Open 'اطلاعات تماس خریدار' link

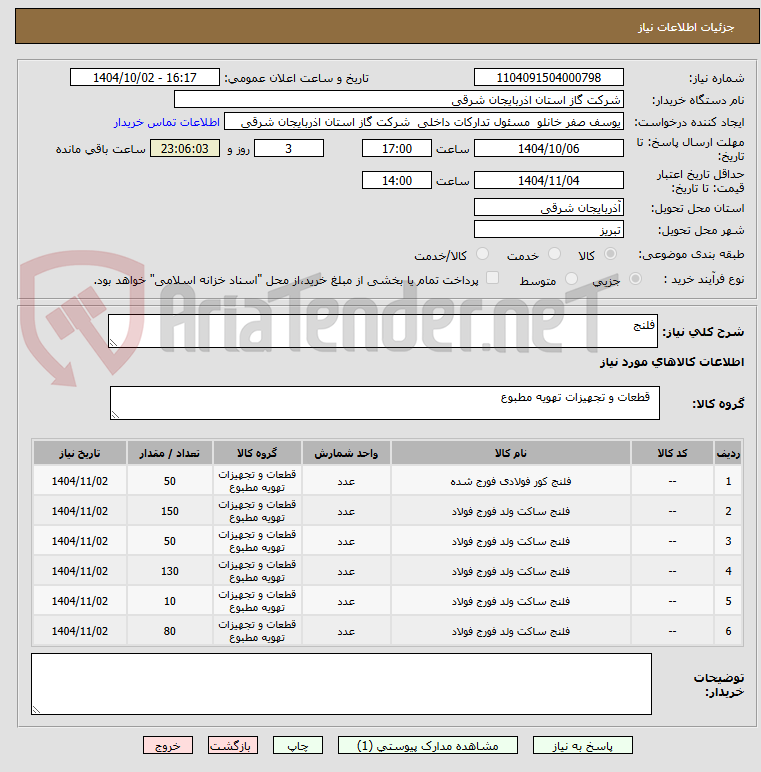coord(167,122)
